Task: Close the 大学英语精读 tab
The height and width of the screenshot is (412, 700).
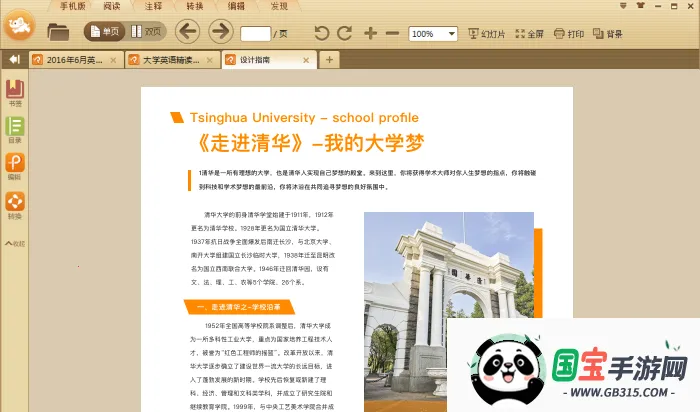Action: (x=209, y=60)
